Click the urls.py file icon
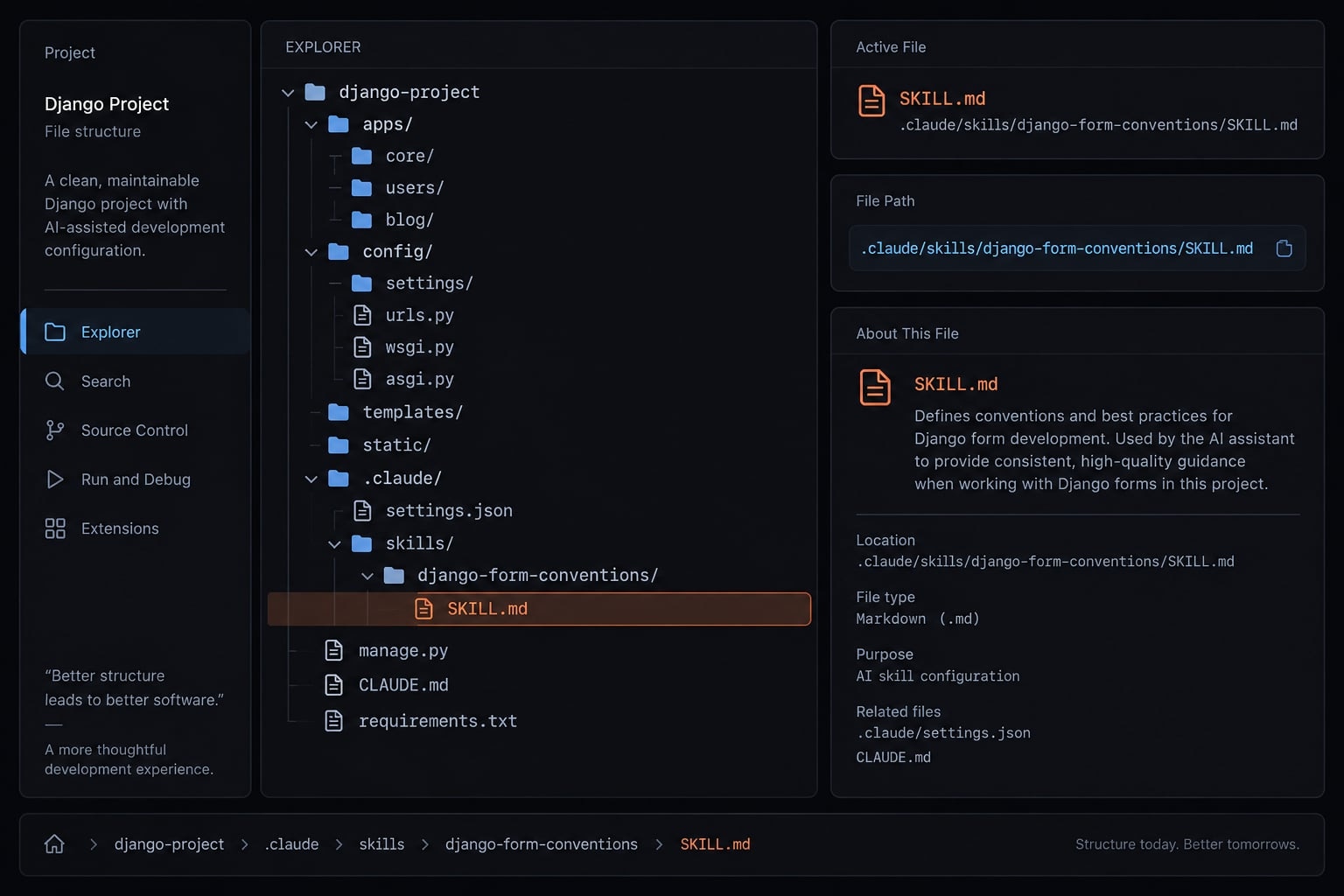This screenshot has width=1344, height=896. pyautogui.click(x=362, y=315)
